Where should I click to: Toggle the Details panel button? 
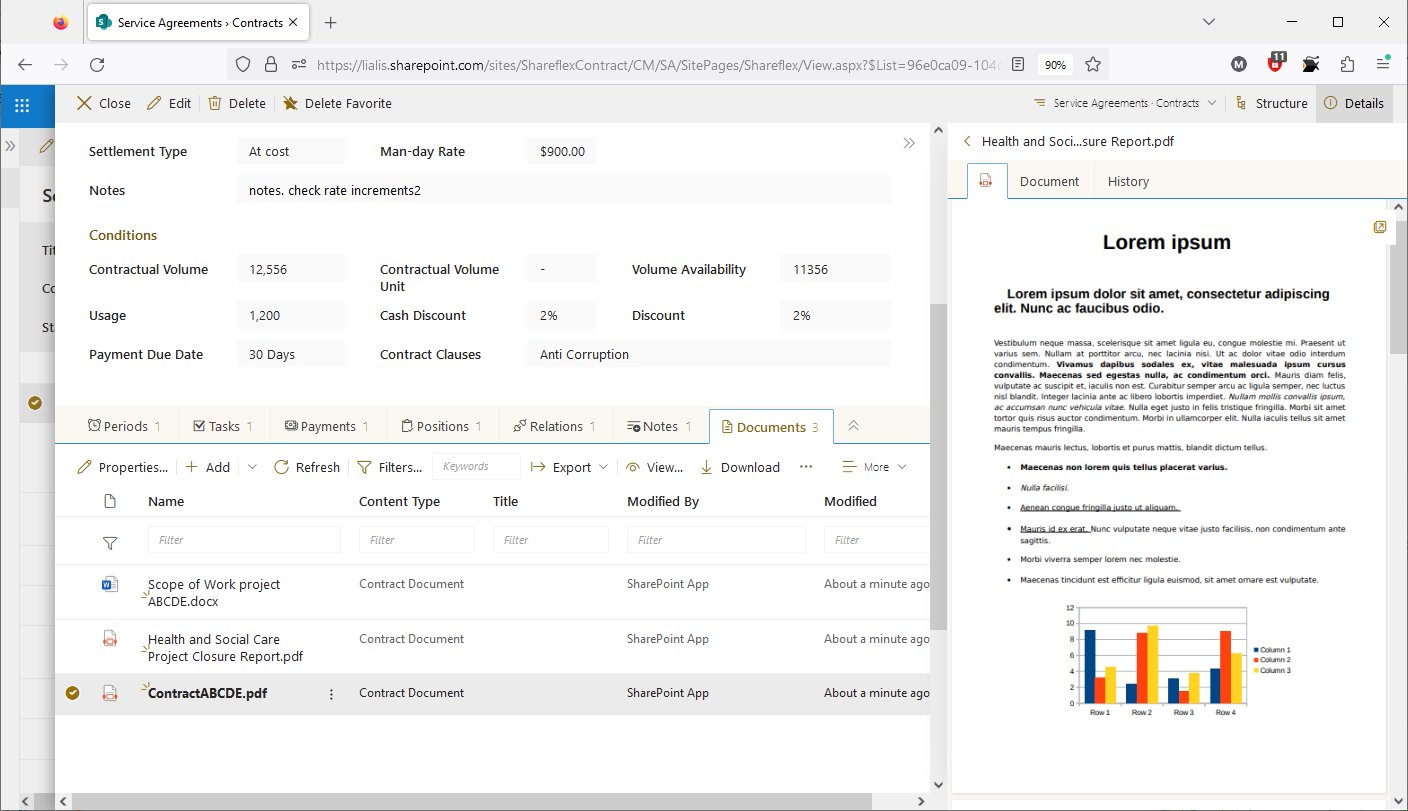pyautogui.click(x=1354, y=103)
